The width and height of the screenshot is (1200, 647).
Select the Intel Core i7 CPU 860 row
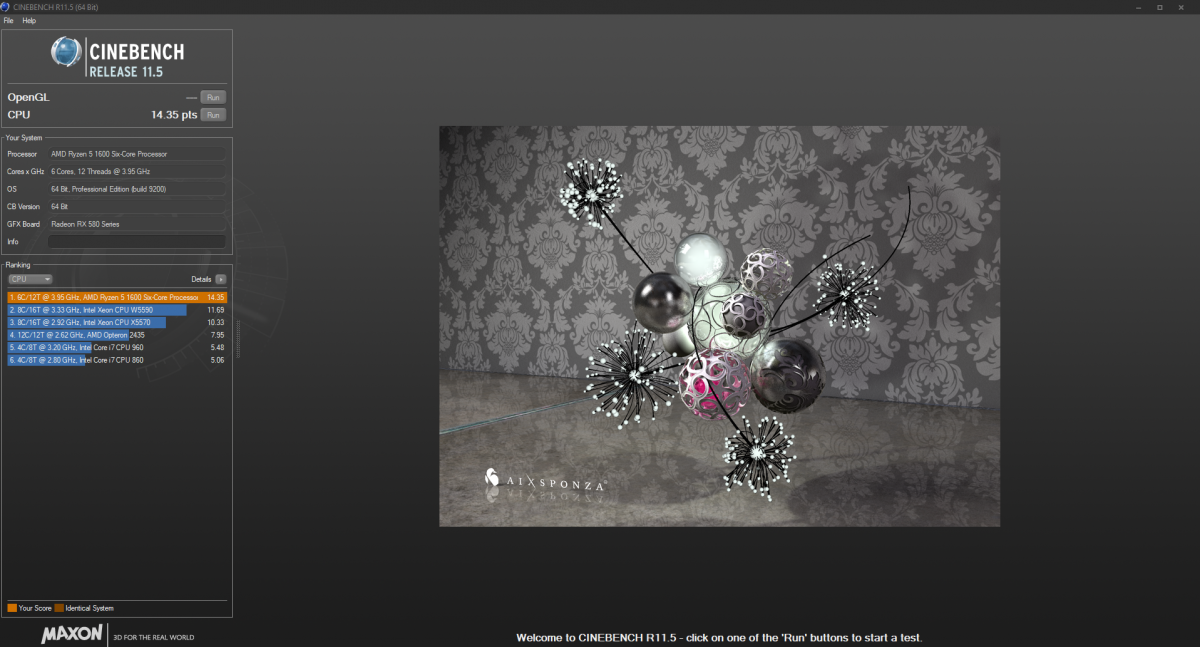(117, 359)
